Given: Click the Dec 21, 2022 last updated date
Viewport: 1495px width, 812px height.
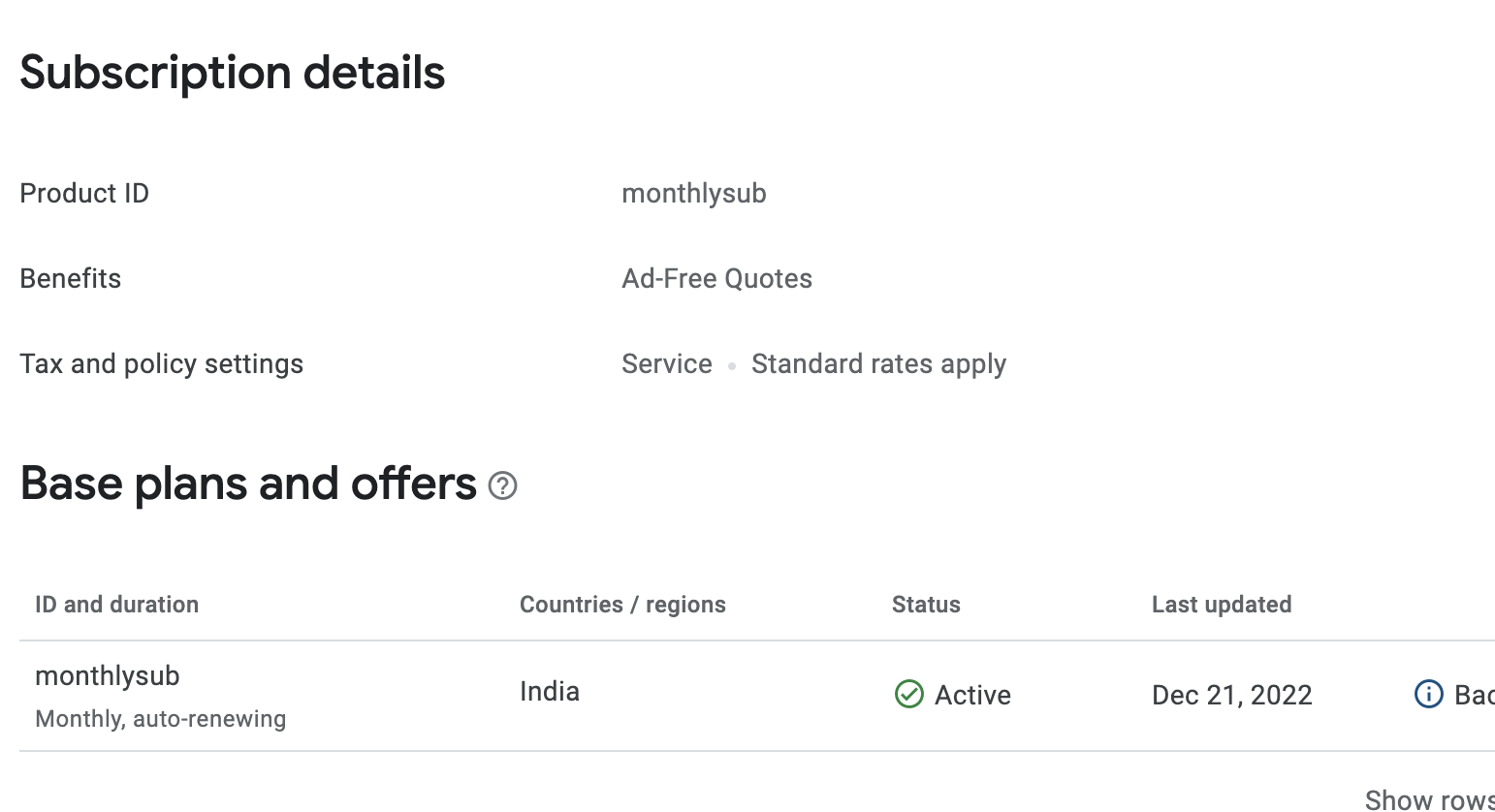Looking at the screenshot, I should [x=1231, y=696].
